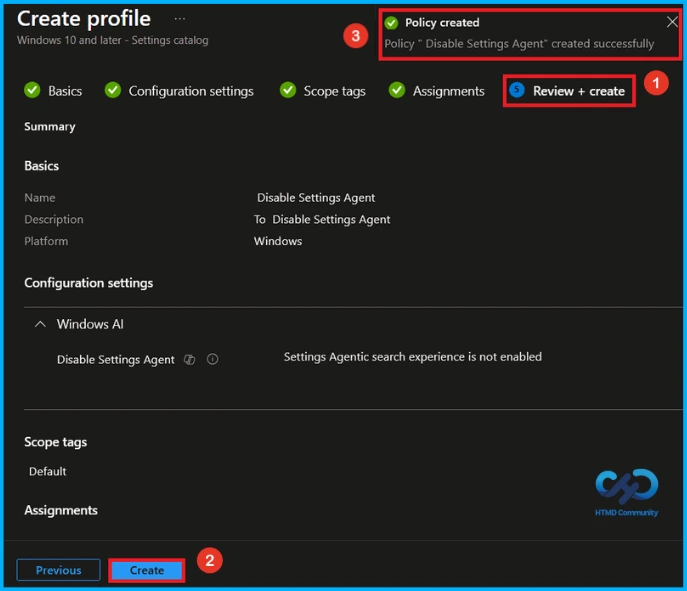This screenshot has height=591, width=687.
Task: Select description 'To Disable Settings Agent'
Action: point(322,219)
